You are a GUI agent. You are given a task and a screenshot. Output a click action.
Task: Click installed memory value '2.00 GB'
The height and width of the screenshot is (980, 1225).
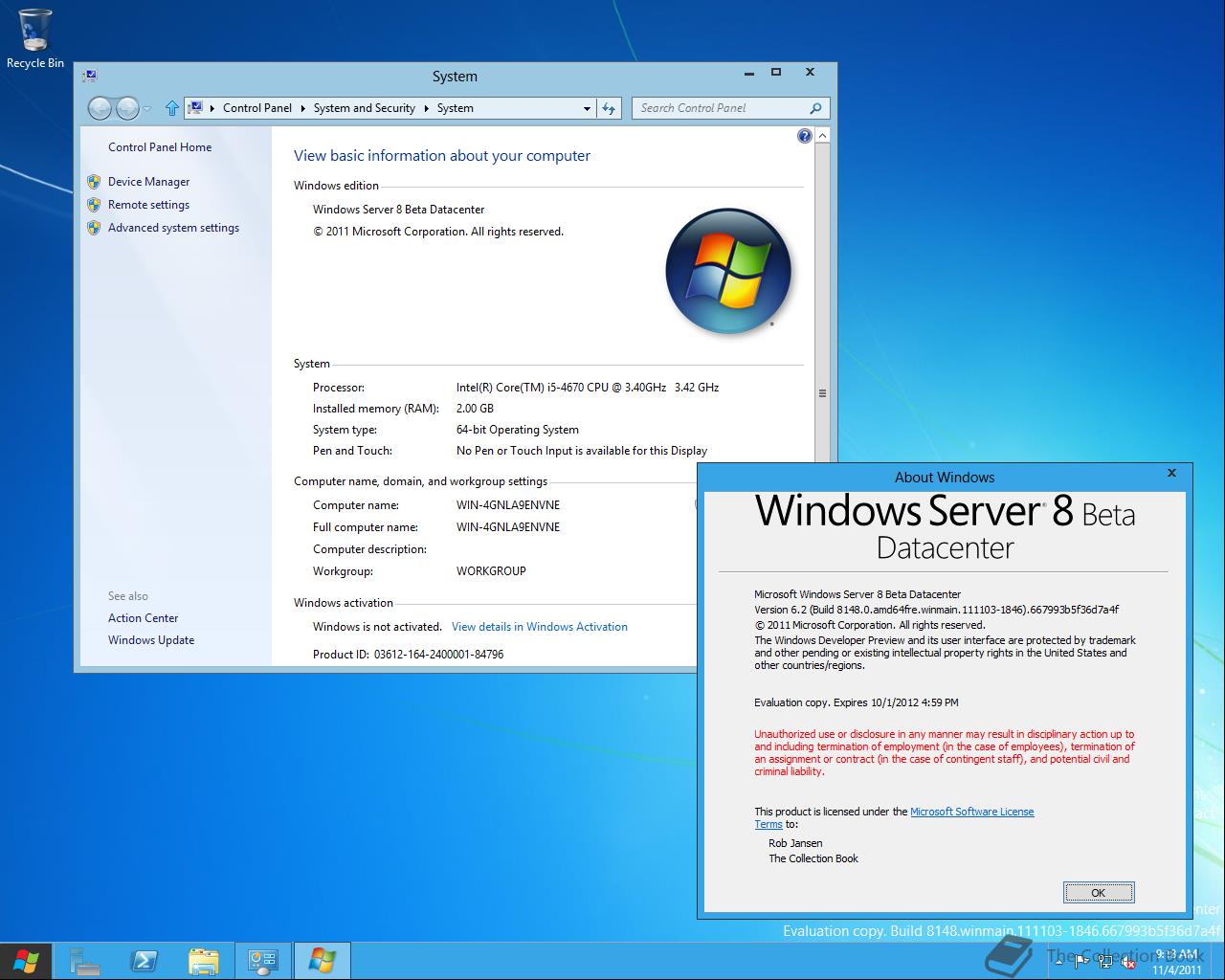pyautogui.click(x=475, y=409)
